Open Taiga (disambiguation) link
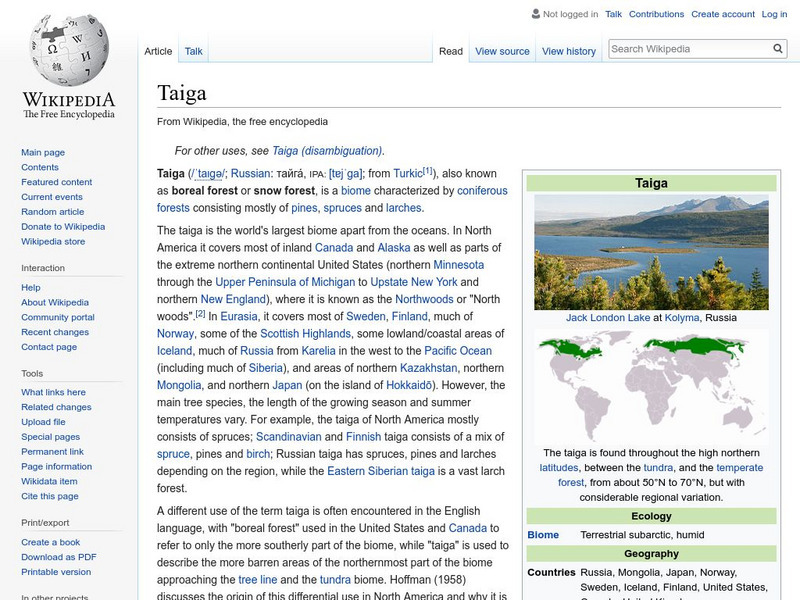Viewport: 800px width, 600px height. pyautogui.click(x=327, y=151)
